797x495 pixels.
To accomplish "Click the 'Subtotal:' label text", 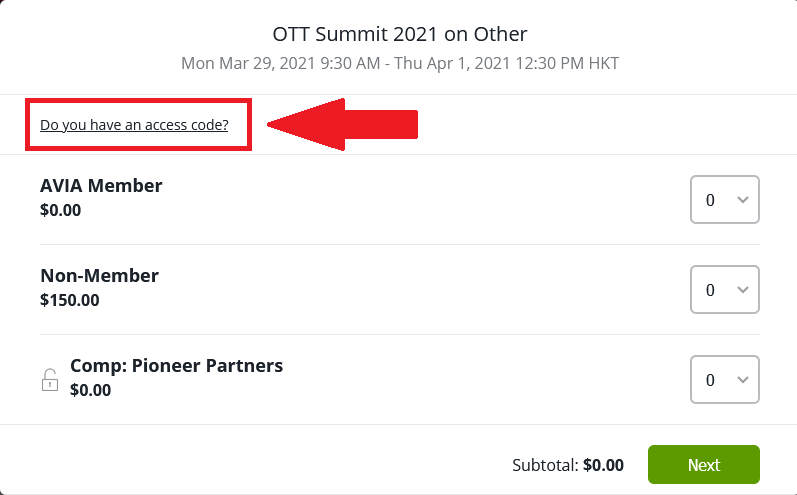I will [x=545, y=465].
